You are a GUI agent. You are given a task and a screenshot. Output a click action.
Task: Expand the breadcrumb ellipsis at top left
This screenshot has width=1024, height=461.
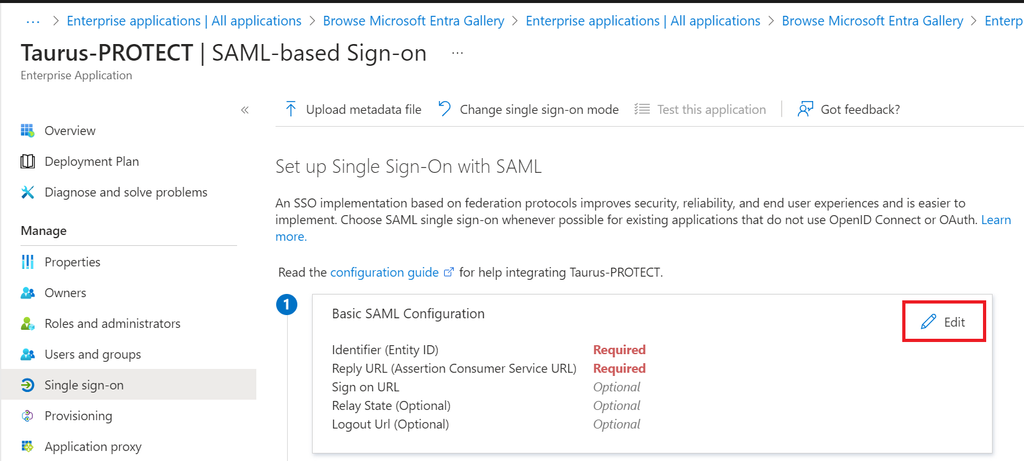pos(33,20)
